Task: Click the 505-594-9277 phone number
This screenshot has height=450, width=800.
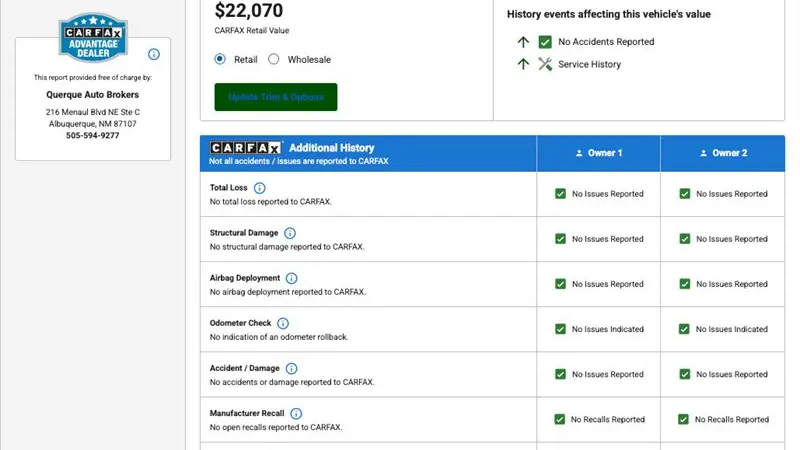Action: point(92,135)
